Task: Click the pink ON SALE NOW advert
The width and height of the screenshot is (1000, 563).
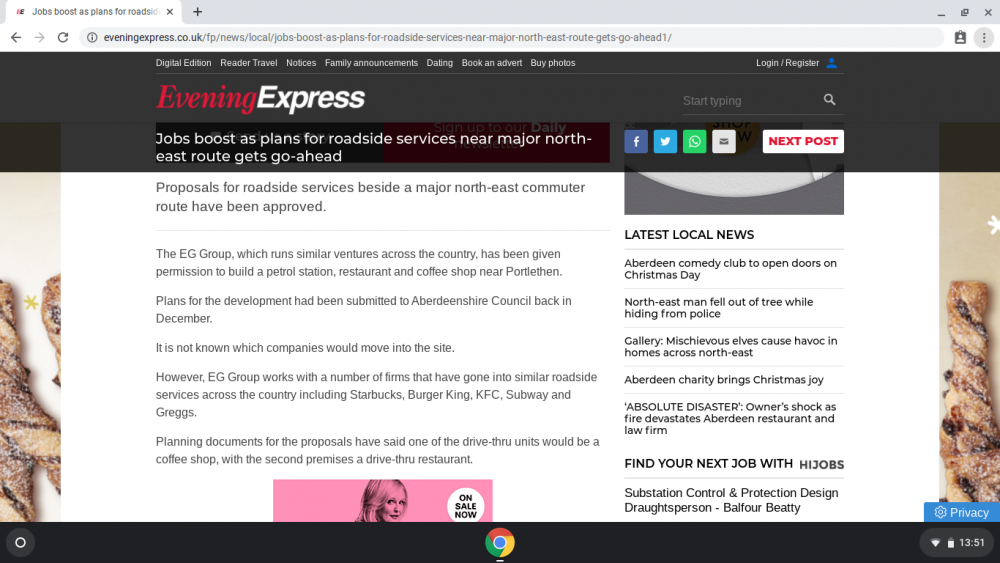Action: click(x=383, y=501)
